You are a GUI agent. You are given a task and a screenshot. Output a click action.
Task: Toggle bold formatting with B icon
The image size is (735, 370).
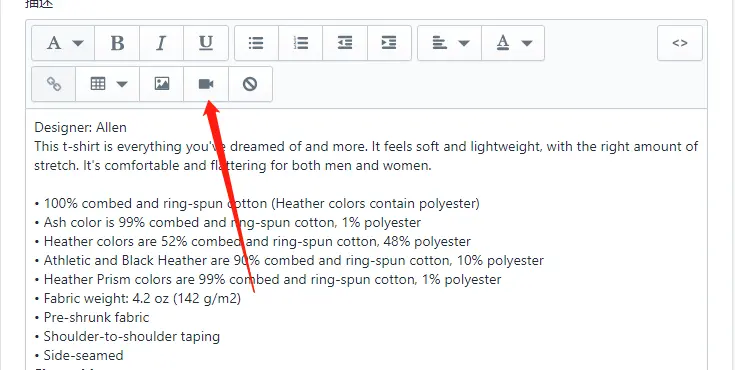[x=117, y=43]
